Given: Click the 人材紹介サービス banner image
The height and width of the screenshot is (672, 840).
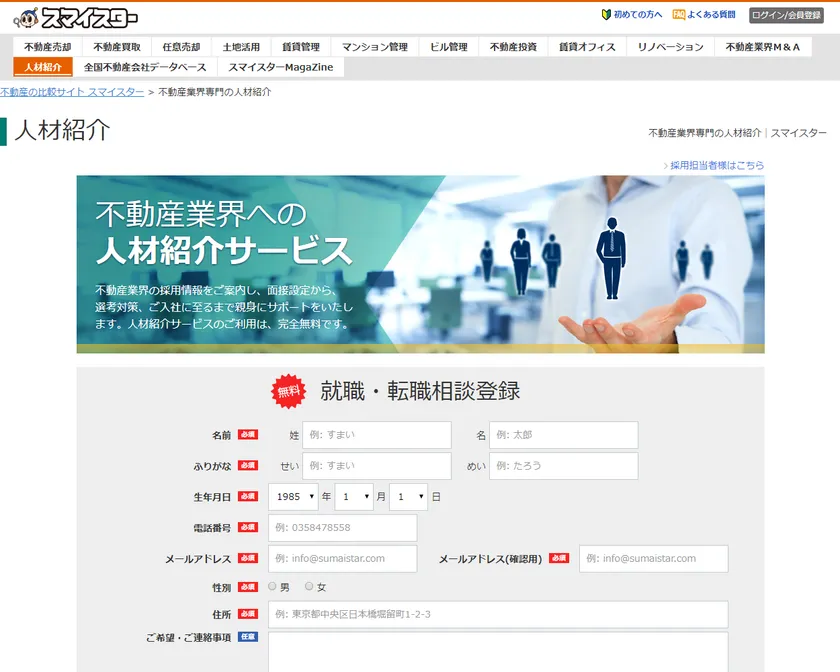Looking at the screenshot, I should point(421,264).
